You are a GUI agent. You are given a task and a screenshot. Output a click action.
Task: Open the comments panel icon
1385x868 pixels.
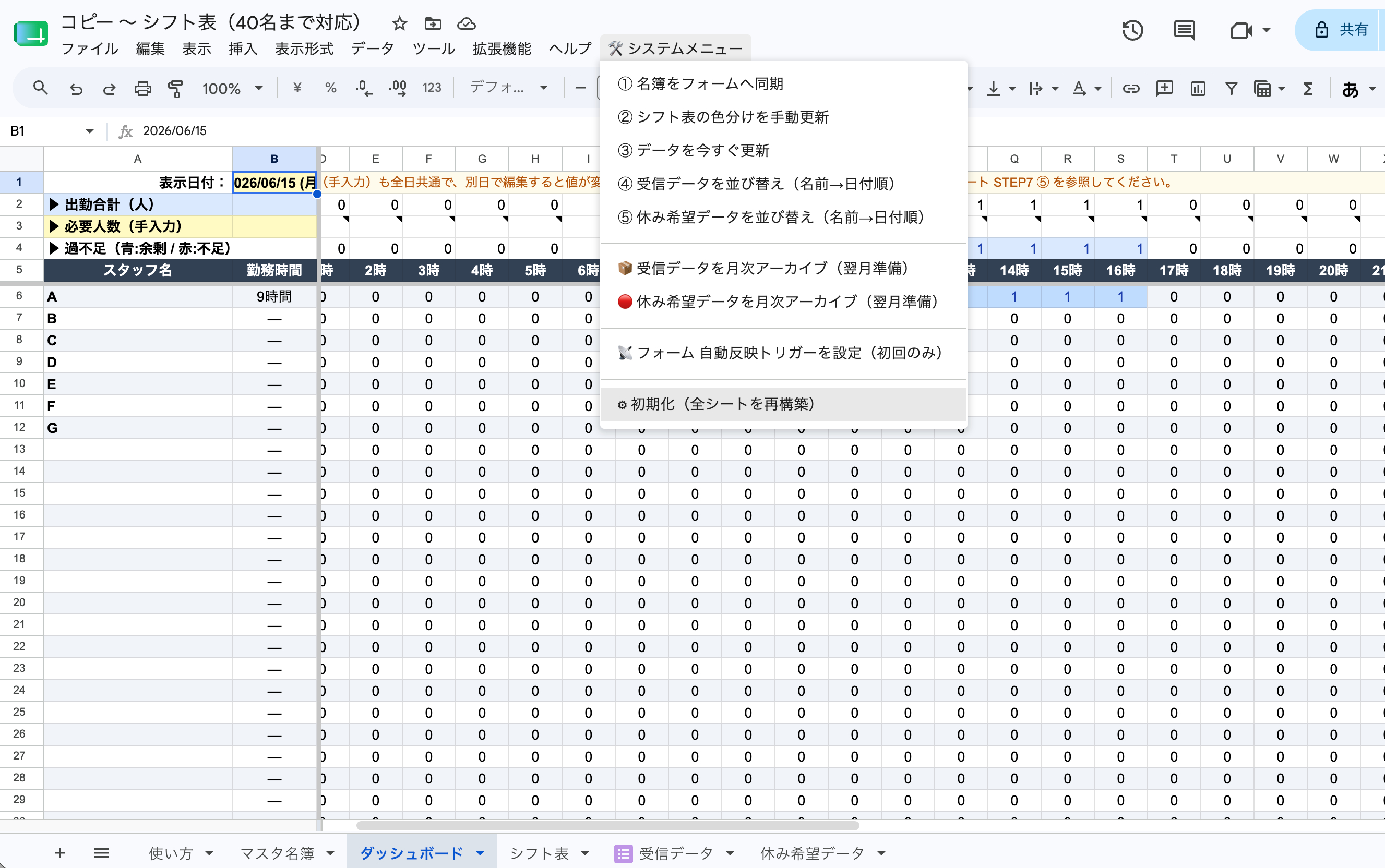click(1184, 30)
